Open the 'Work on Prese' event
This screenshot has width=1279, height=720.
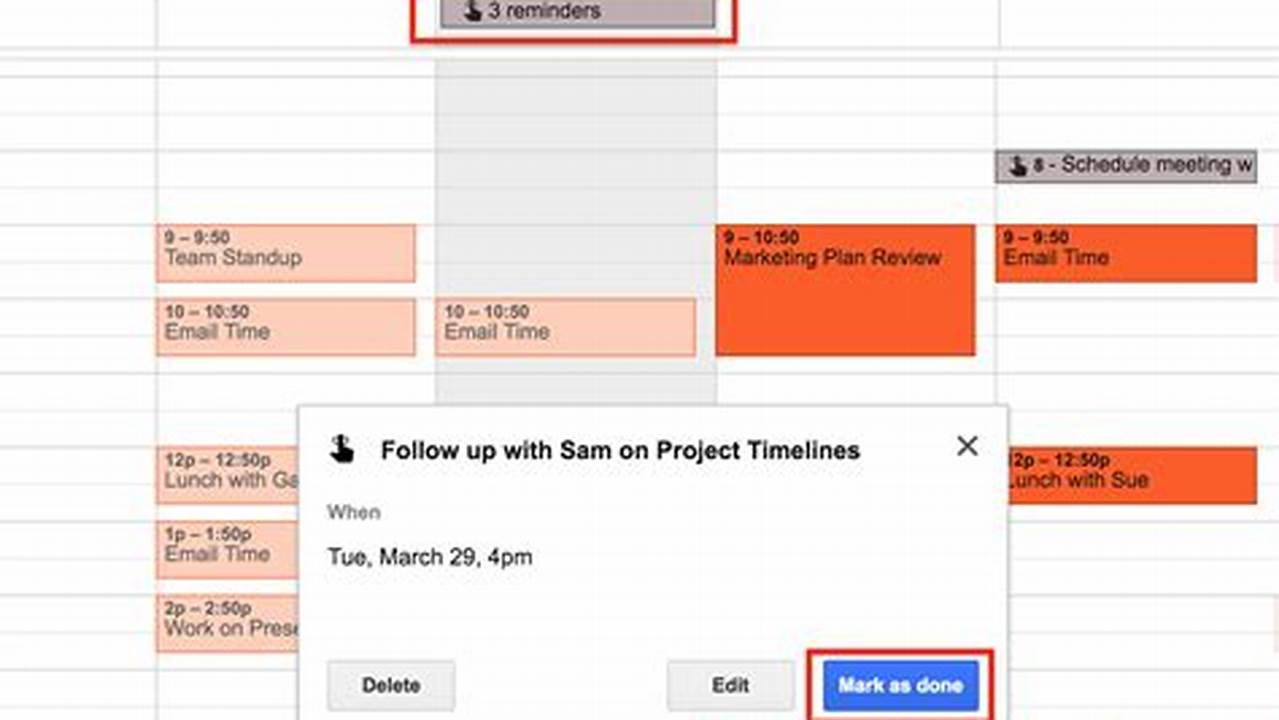click(227, 621)
